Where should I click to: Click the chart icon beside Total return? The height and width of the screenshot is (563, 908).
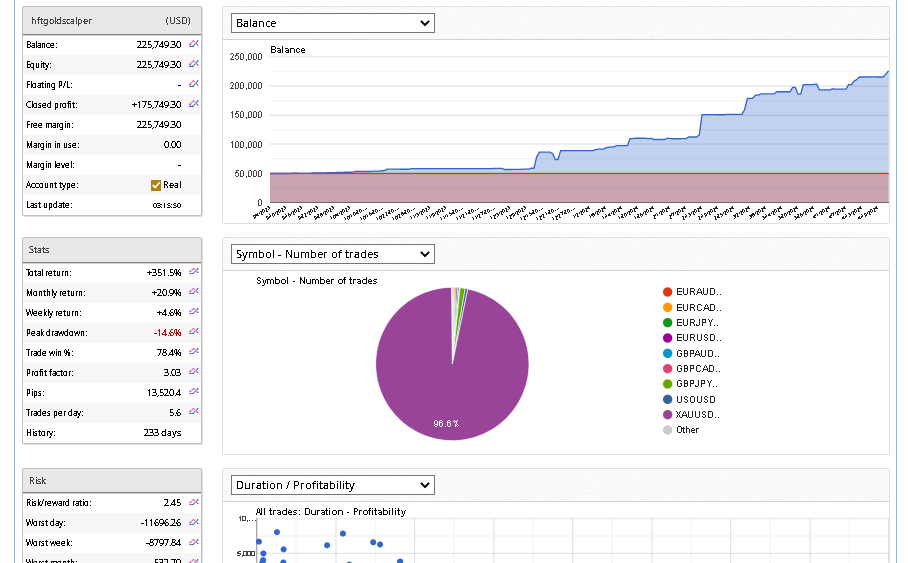tap(194, 272)
